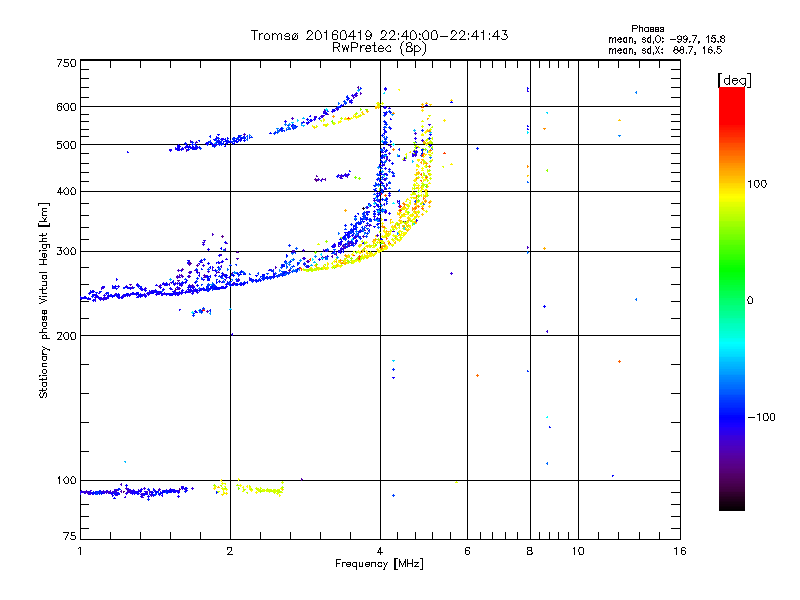Viewport: 800px width, 600px height.
Task: Click the x-axis '16' tick label
Action: coord(680,551)
